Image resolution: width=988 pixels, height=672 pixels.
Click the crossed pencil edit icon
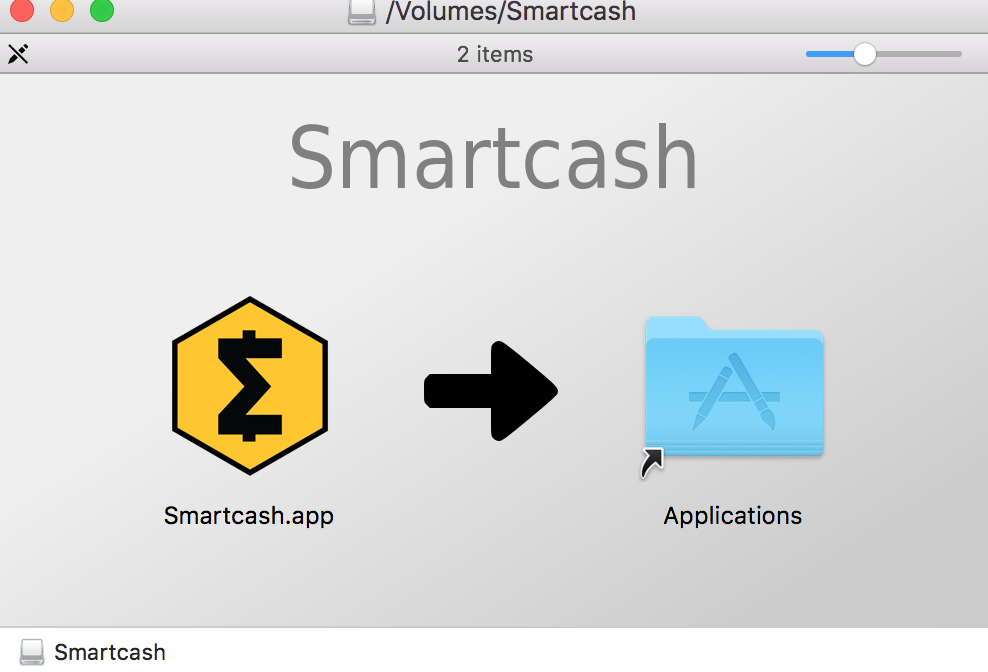click(x=18, y=54)
